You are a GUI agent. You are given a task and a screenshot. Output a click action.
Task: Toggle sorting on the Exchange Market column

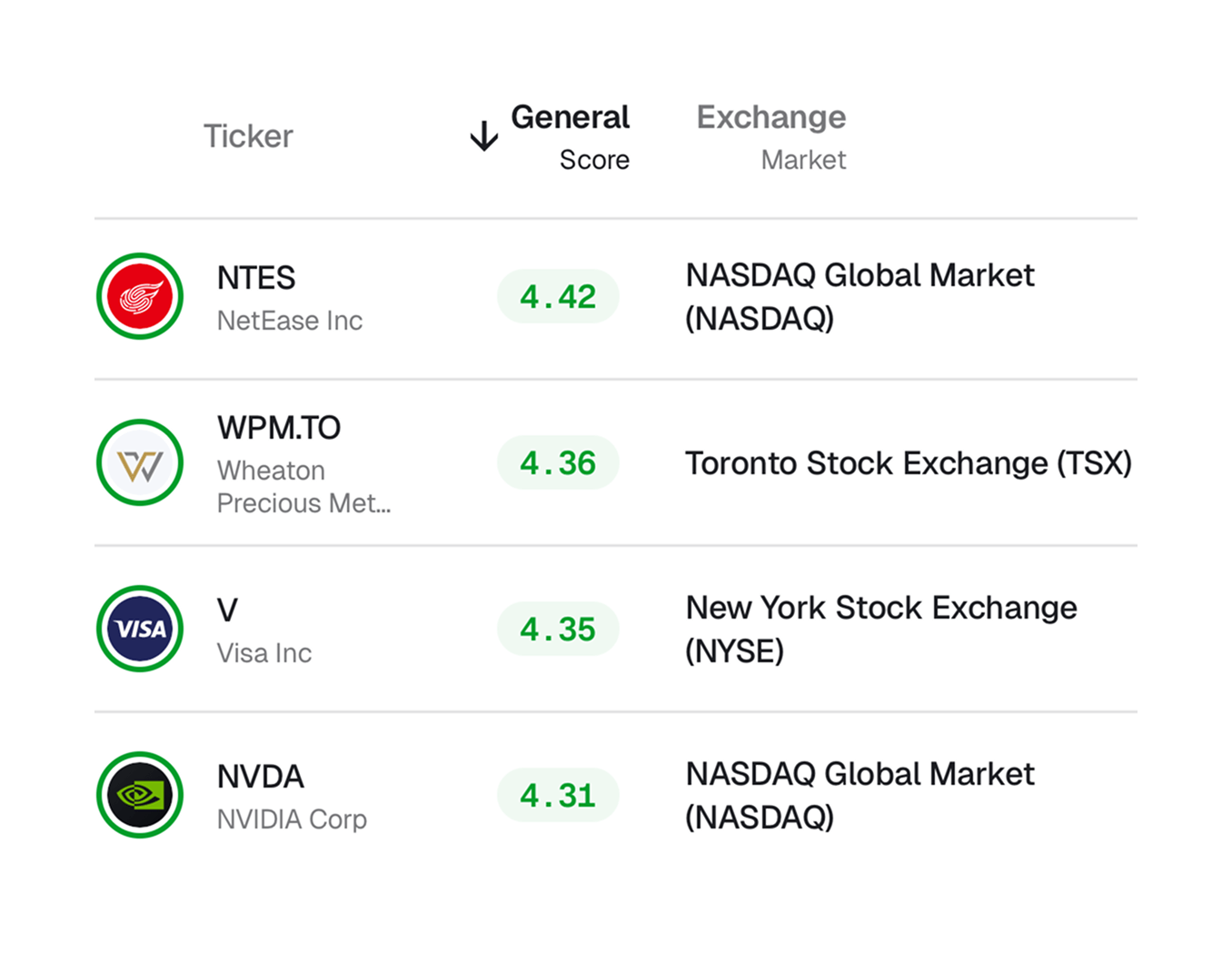770,136
